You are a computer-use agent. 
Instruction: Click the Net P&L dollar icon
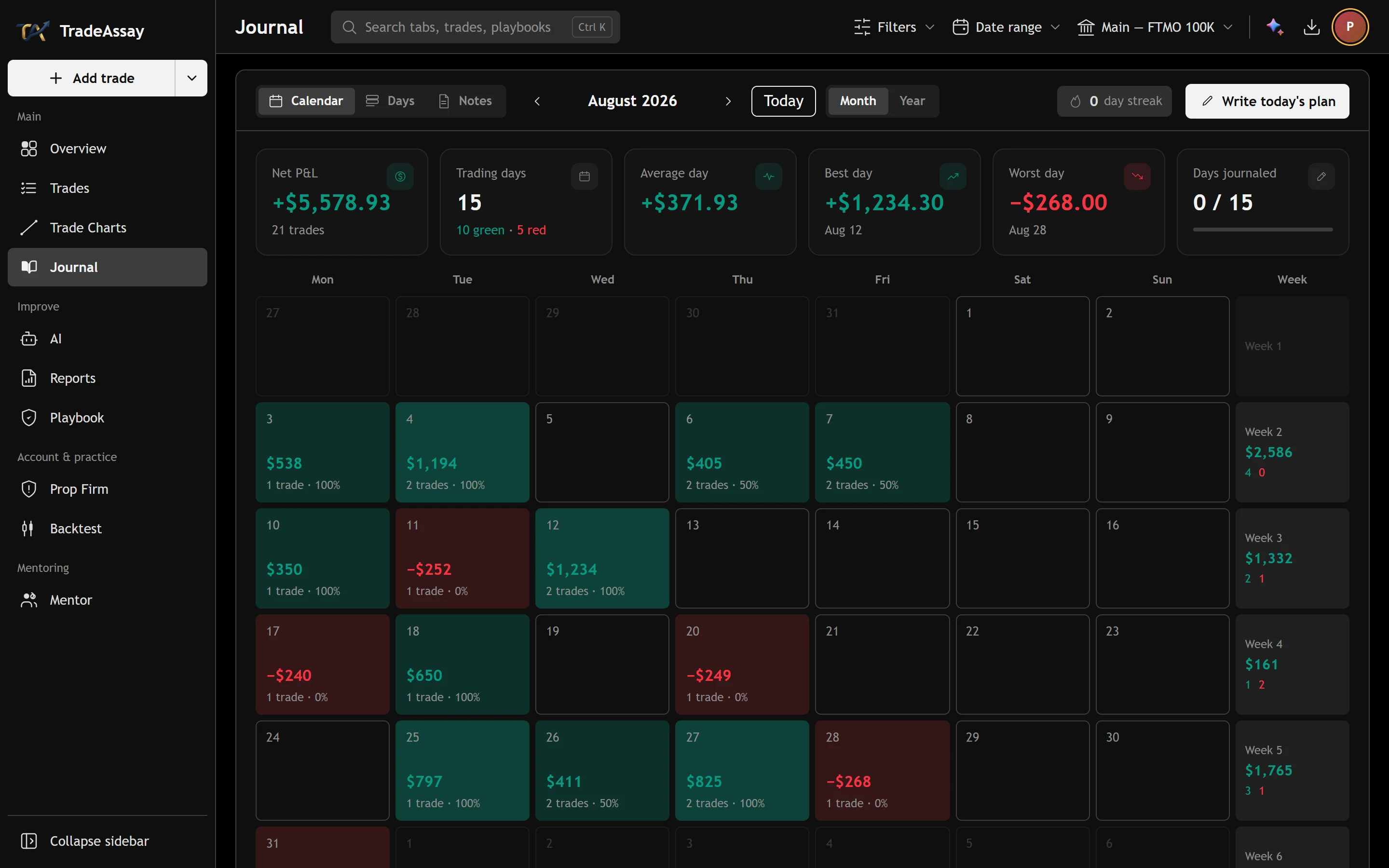tap(400, 176)
